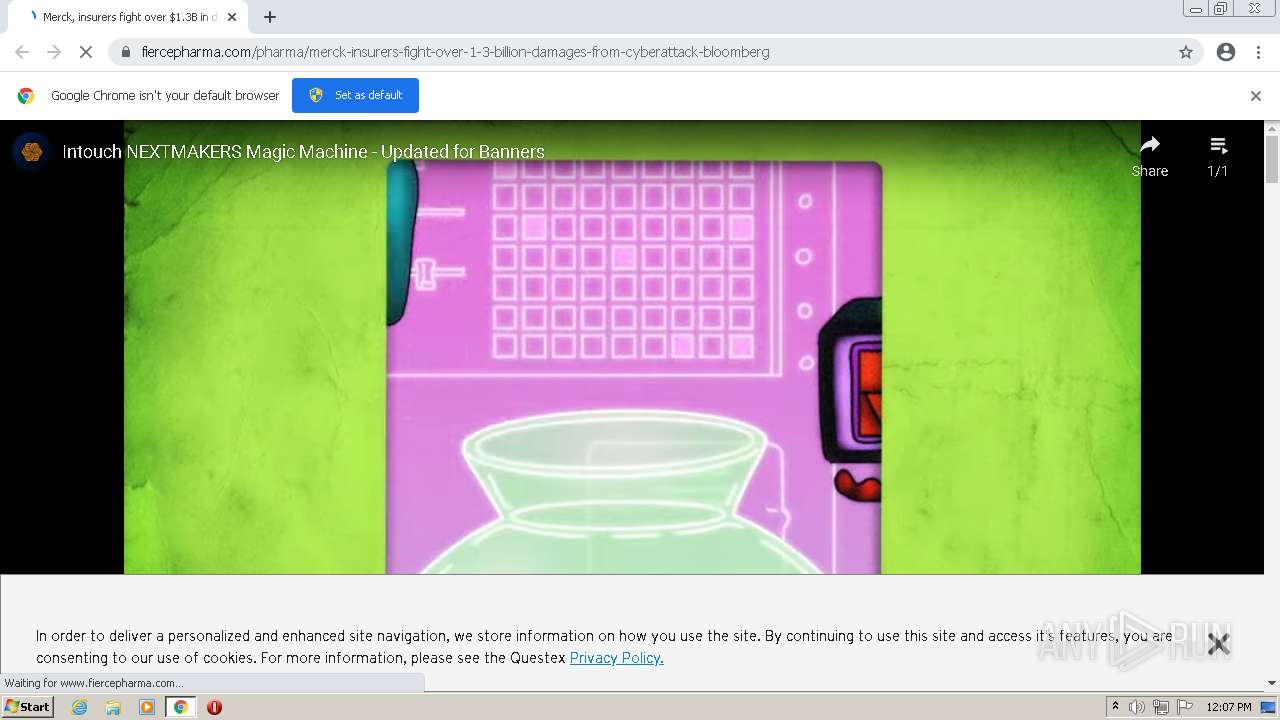Stop loading the page
Image resolution: width=1280 pixels, height=720 pixels.
coord(86,52)
